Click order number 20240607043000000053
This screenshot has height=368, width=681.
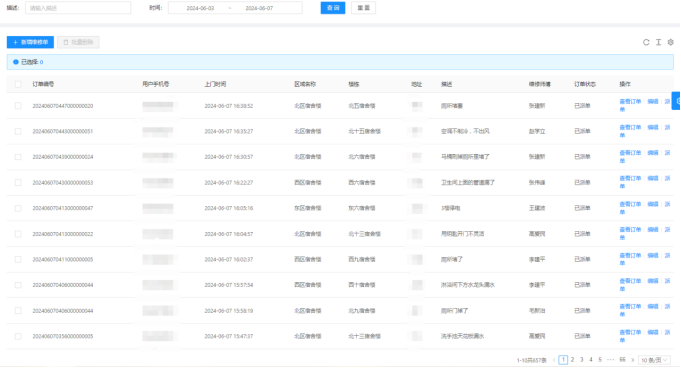pos(63,183)
